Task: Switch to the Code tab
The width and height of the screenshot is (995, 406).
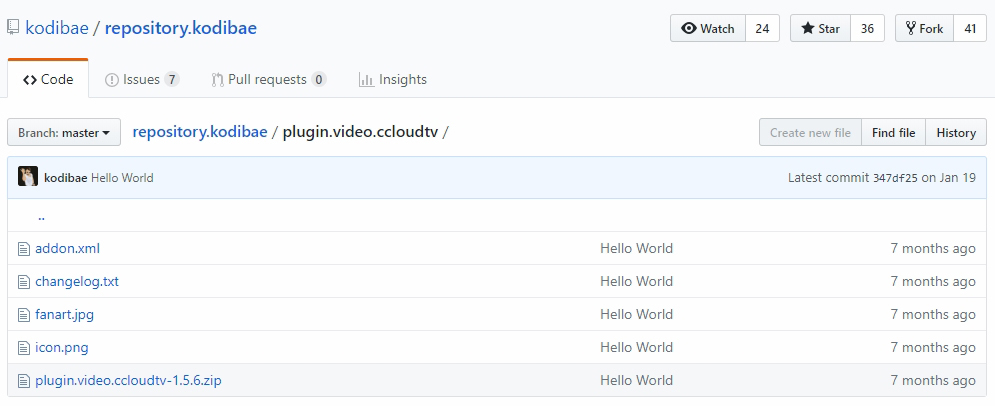Action: tap(48, 79)
